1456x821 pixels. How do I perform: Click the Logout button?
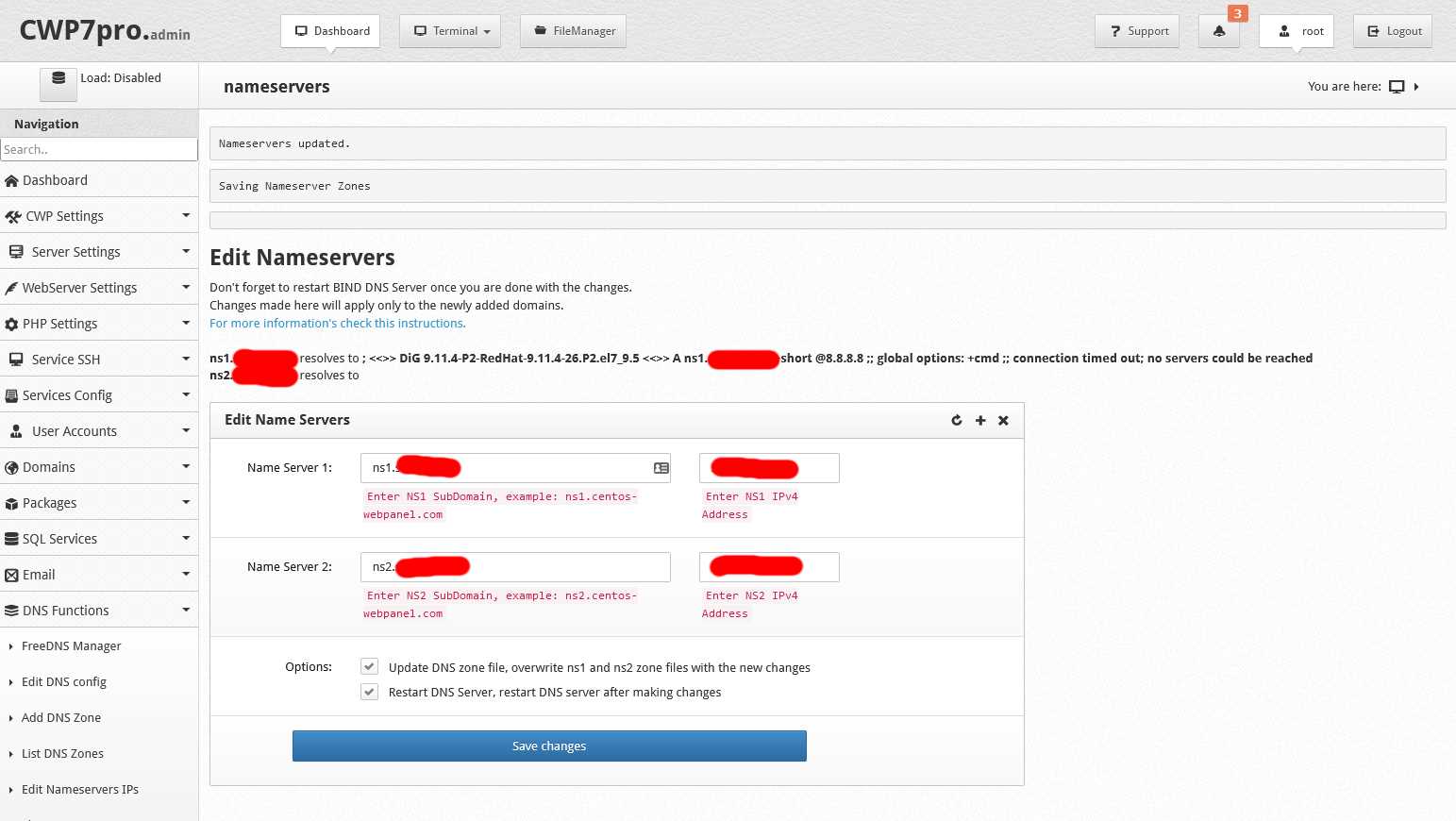[x=1394, y=31]
